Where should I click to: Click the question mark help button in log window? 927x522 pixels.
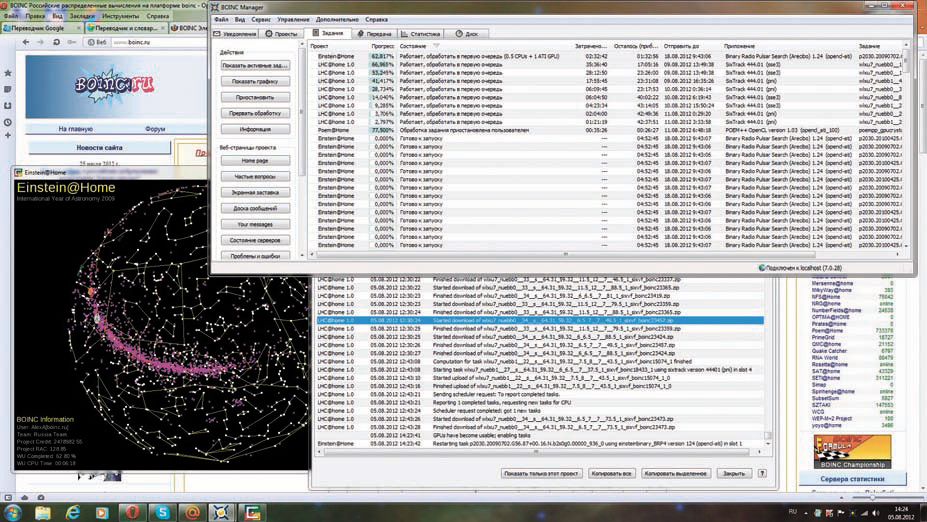[762, 473]
